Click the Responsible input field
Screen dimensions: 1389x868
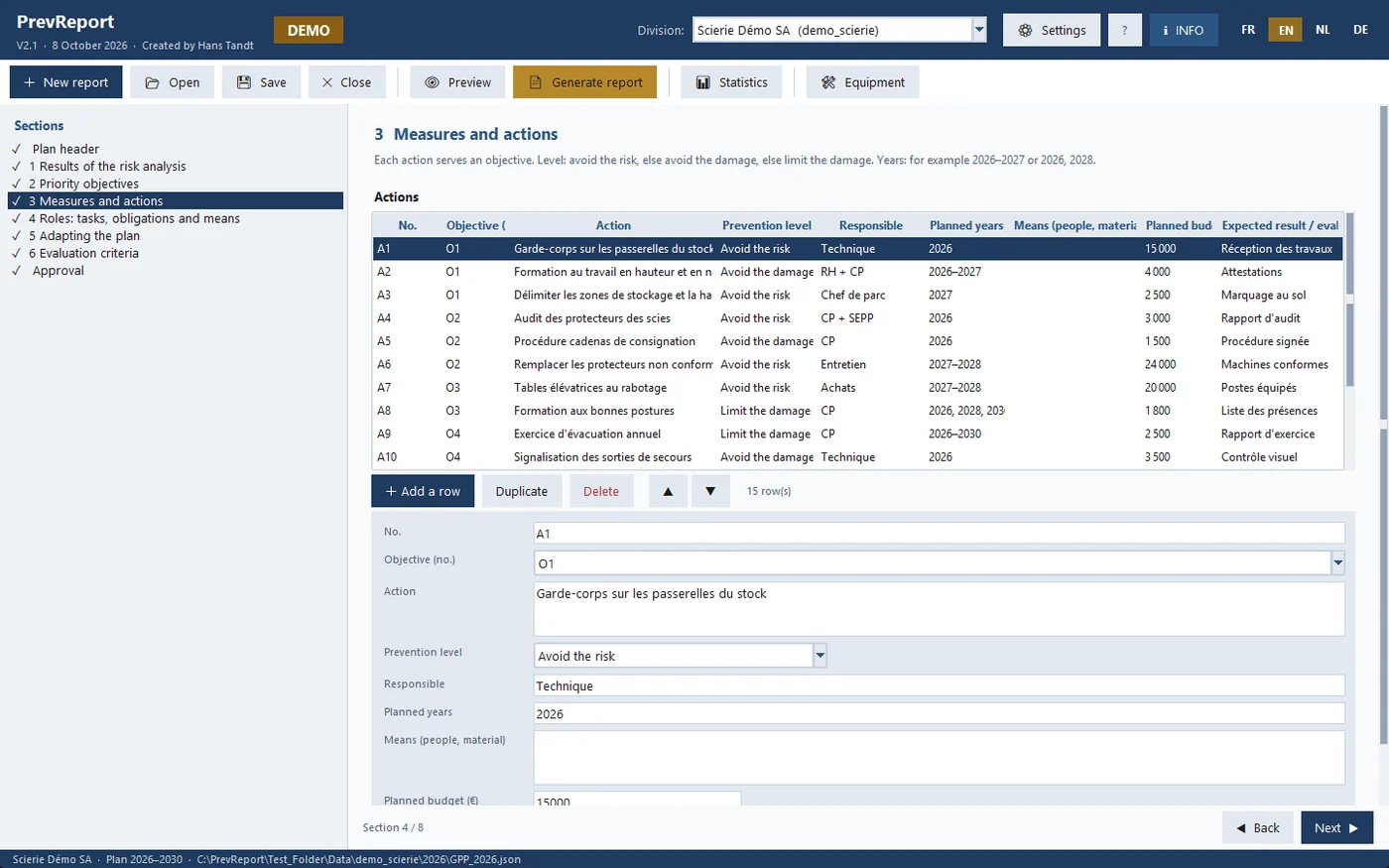(x=940, y=685)
